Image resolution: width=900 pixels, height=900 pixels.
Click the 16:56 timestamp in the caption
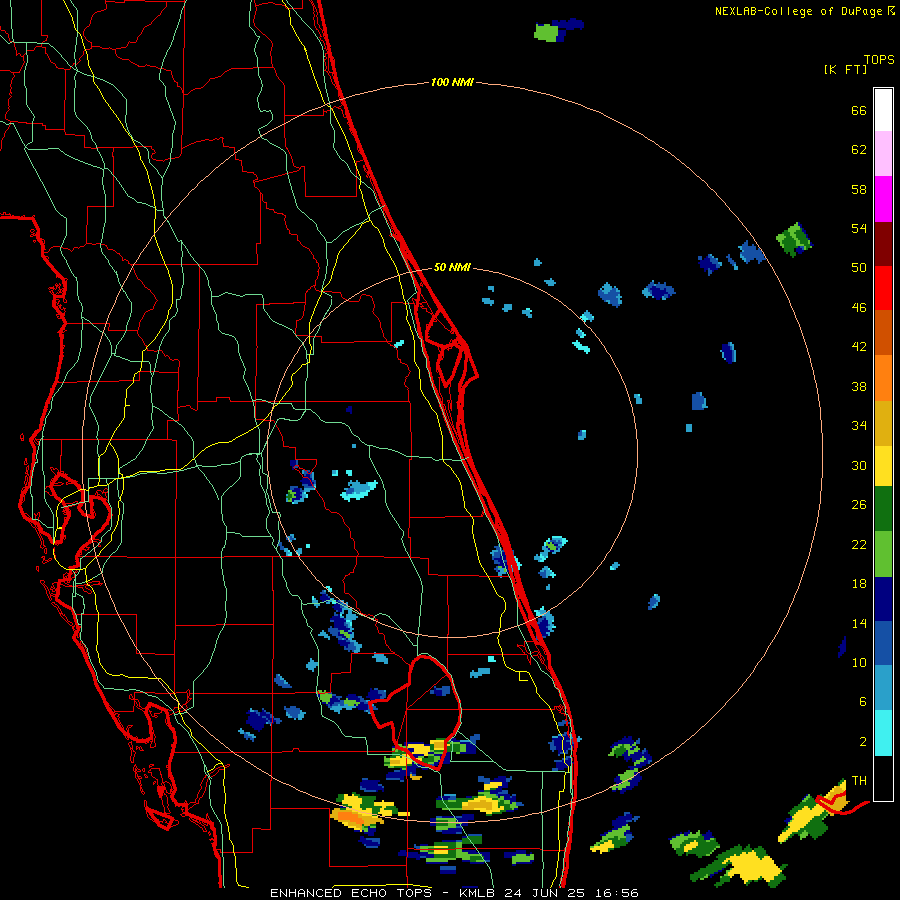pyautogui.click(x=616, y=893)
